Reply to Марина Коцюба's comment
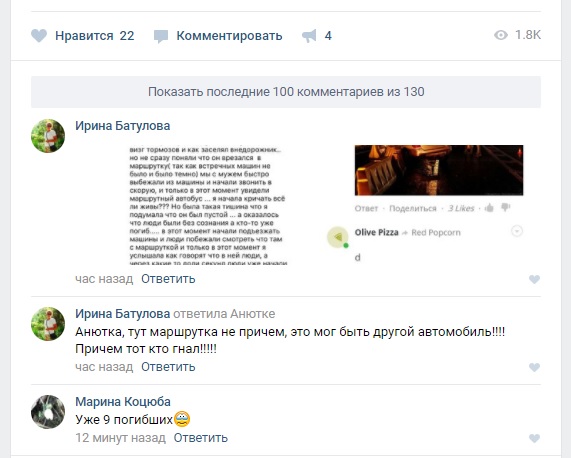Screen dimensions: 571x458 coord(201,438)
